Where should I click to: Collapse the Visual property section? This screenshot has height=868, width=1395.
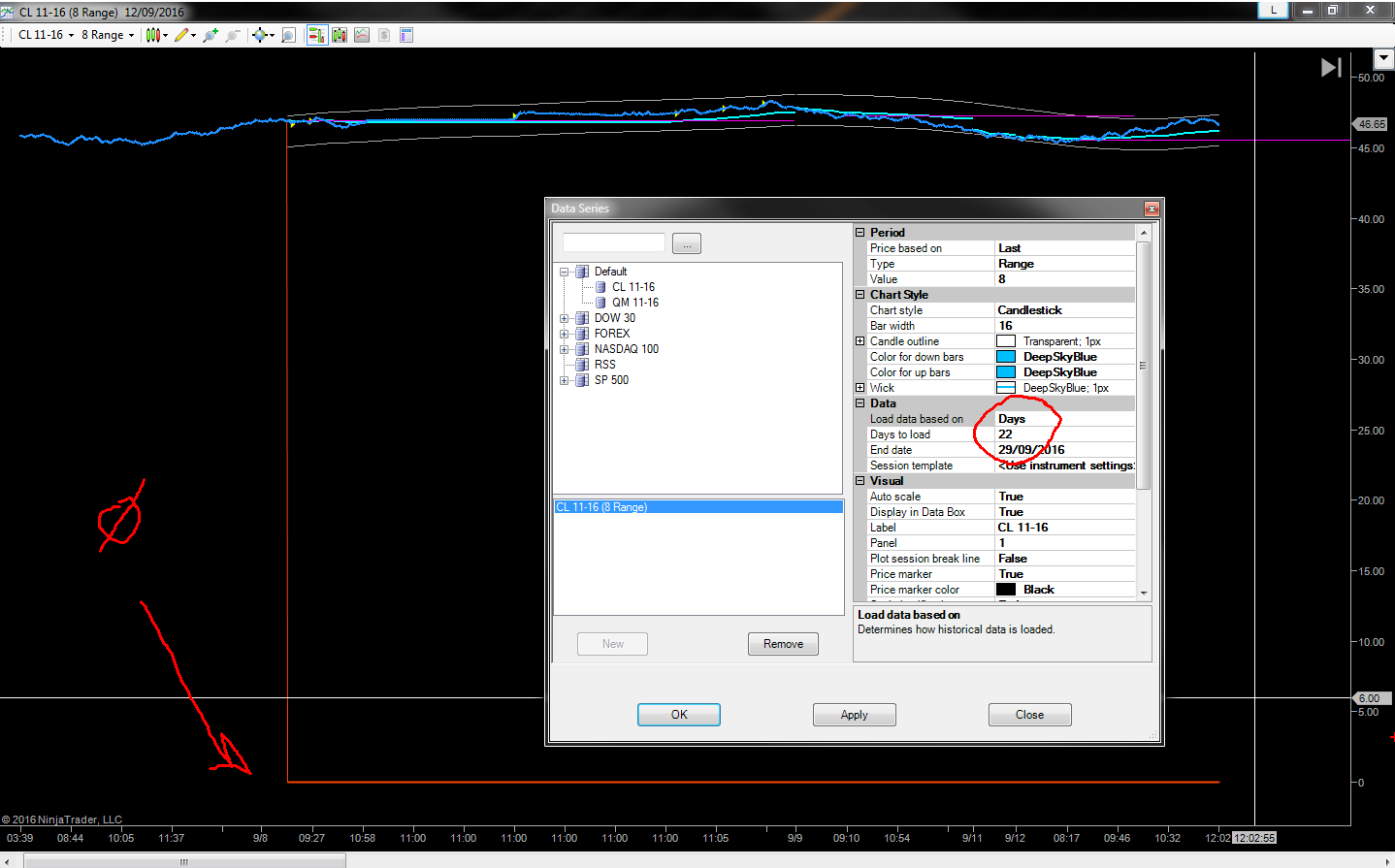860,481
